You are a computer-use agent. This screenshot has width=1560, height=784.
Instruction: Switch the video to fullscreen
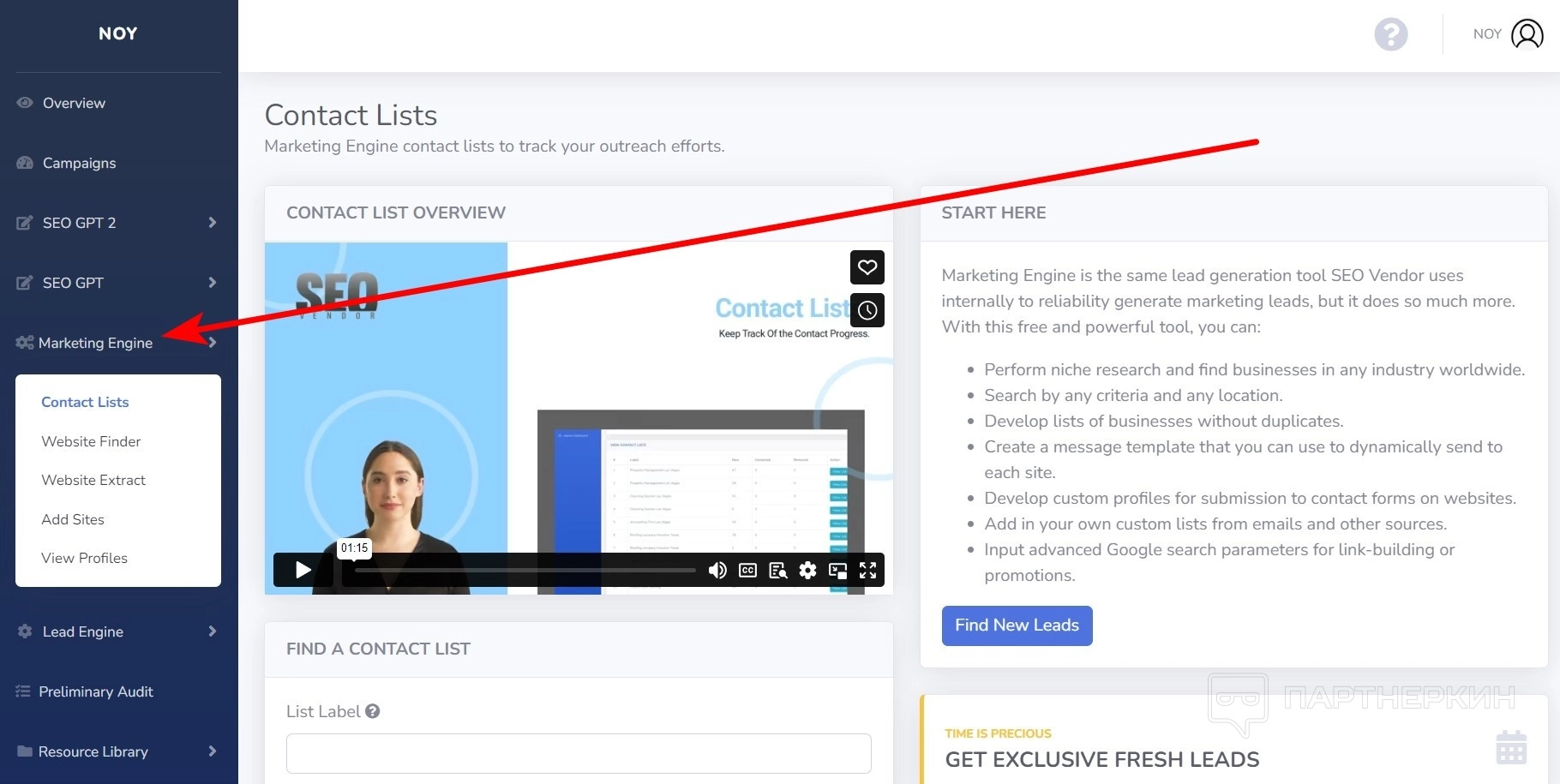tap(867, 571)
